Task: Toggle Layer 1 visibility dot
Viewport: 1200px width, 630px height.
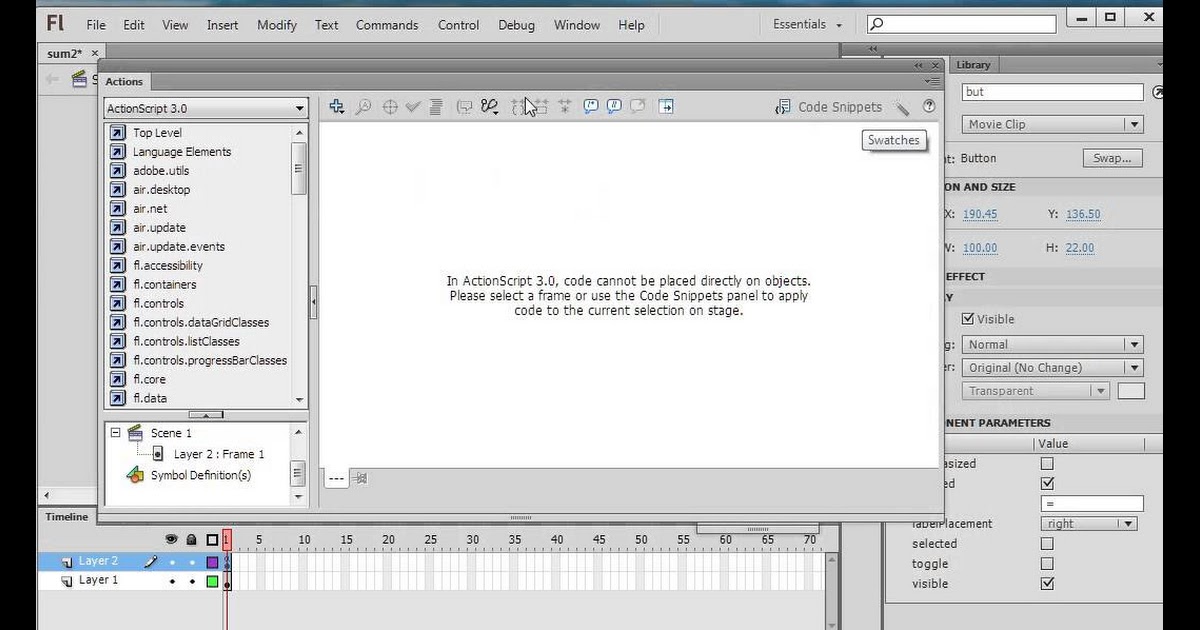Action: point(172,581)
